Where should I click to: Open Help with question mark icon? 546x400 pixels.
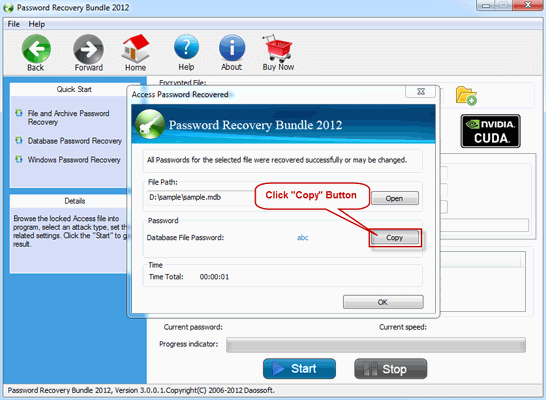point(186,48)
